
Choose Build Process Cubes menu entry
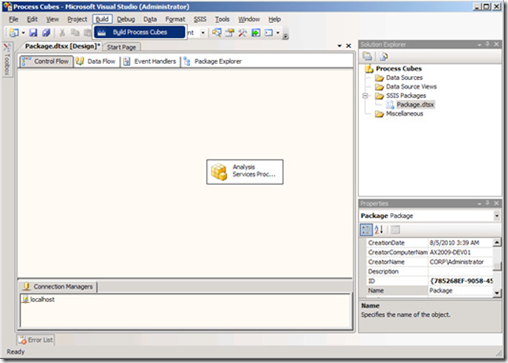(x=139, y=32)
